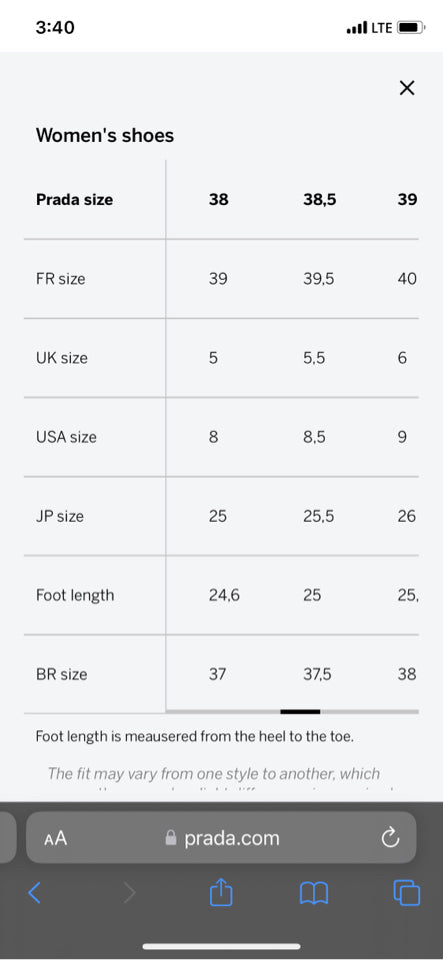Viewport: 443px width, 960px height.
Task: Tap the JP size value 25
Action: point(217,516)
